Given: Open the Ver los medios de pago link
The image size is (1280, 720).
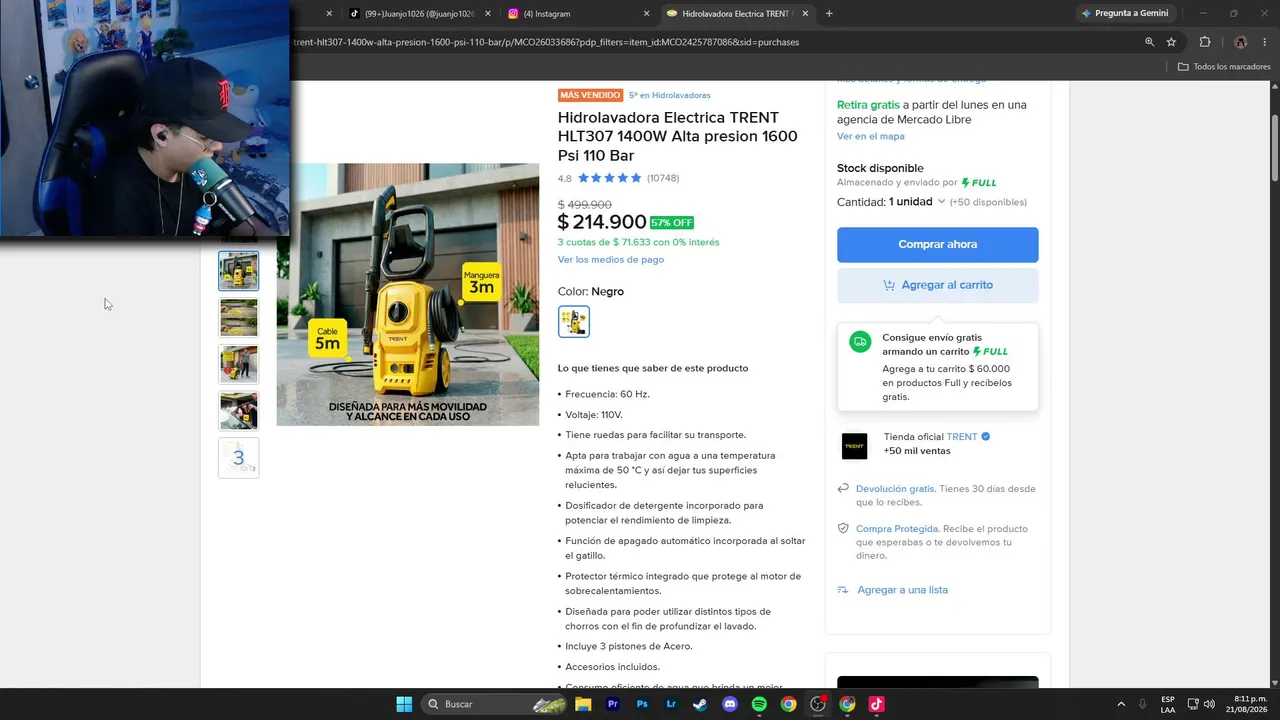Looking at the screenshot, I should point(611,260).
